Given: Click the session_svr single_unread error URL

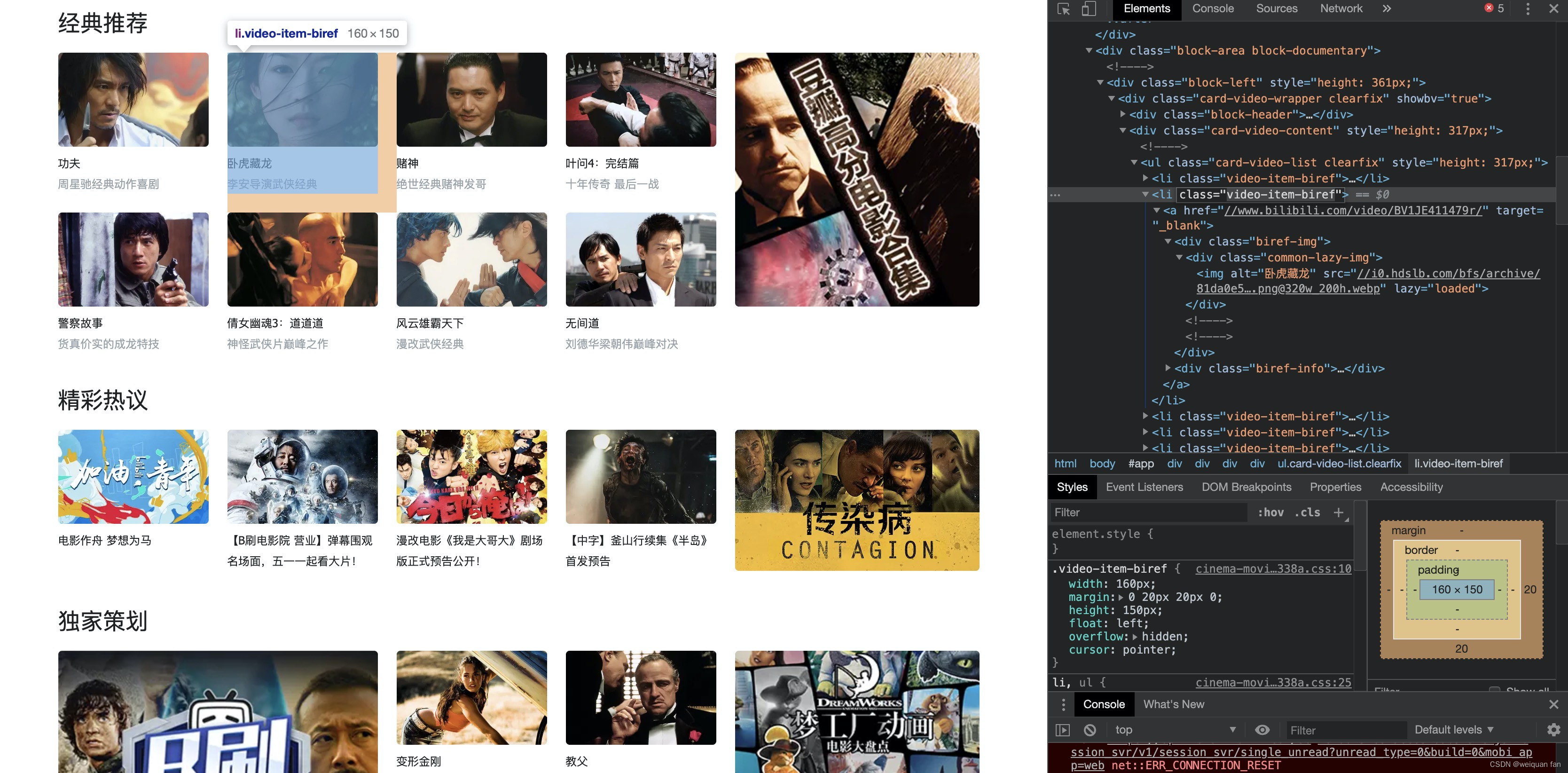Looking at the screenshot, I should [x=1301, y=758].
